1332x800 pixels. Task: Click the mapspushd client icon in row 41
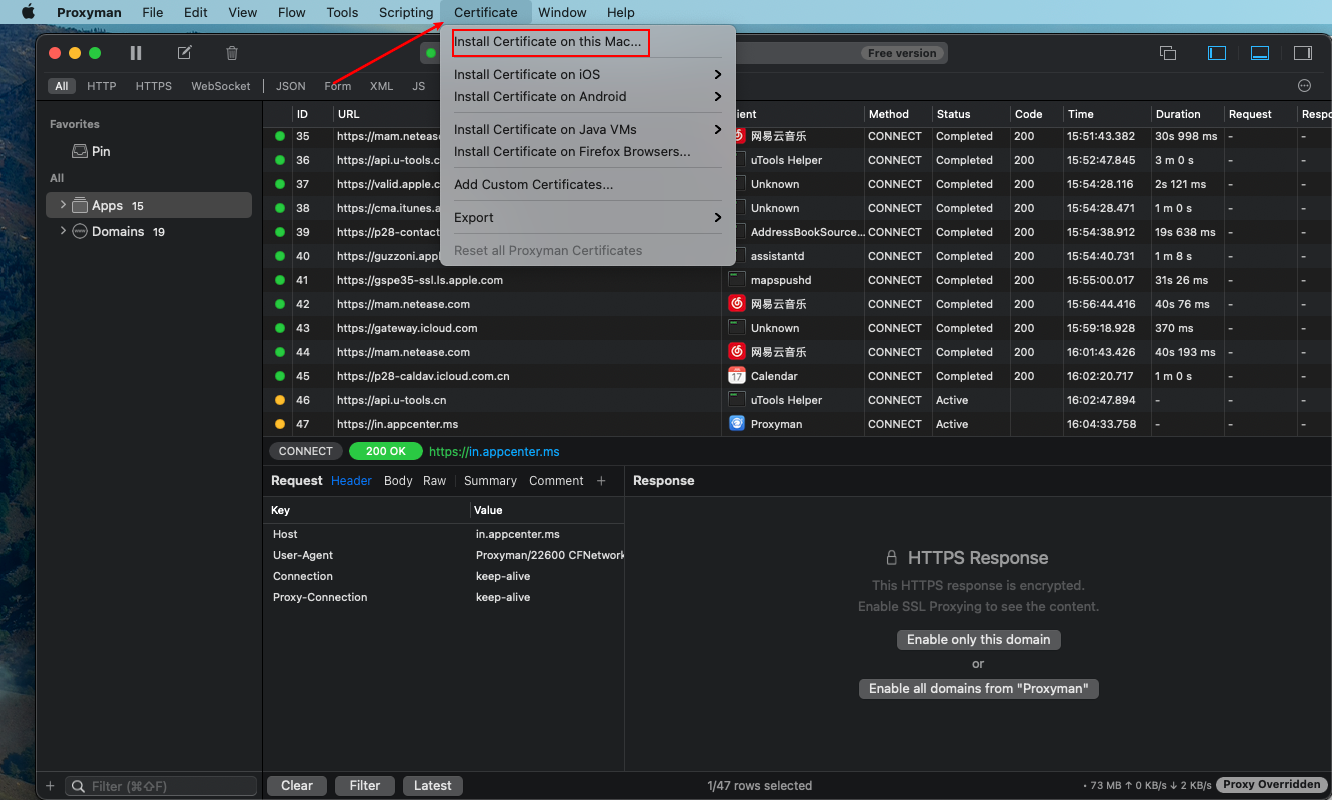737,280
